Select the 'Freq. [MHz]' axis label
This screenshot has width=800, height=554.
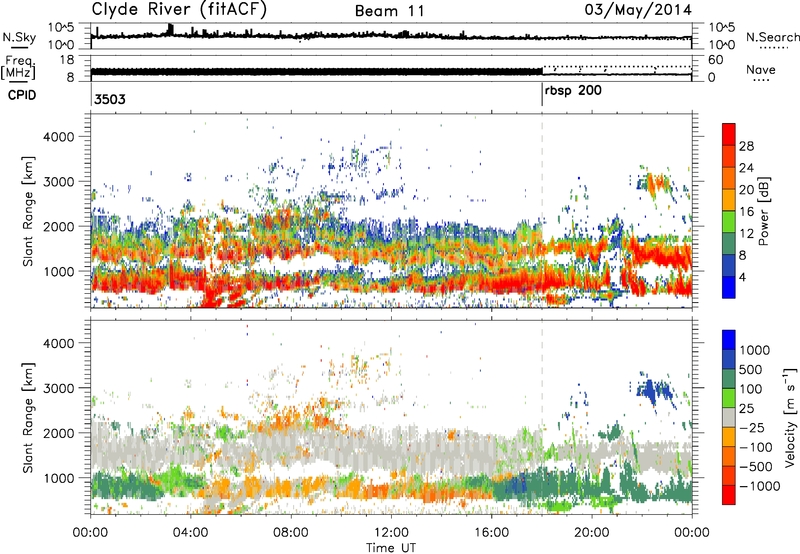(x=19, y=67)
